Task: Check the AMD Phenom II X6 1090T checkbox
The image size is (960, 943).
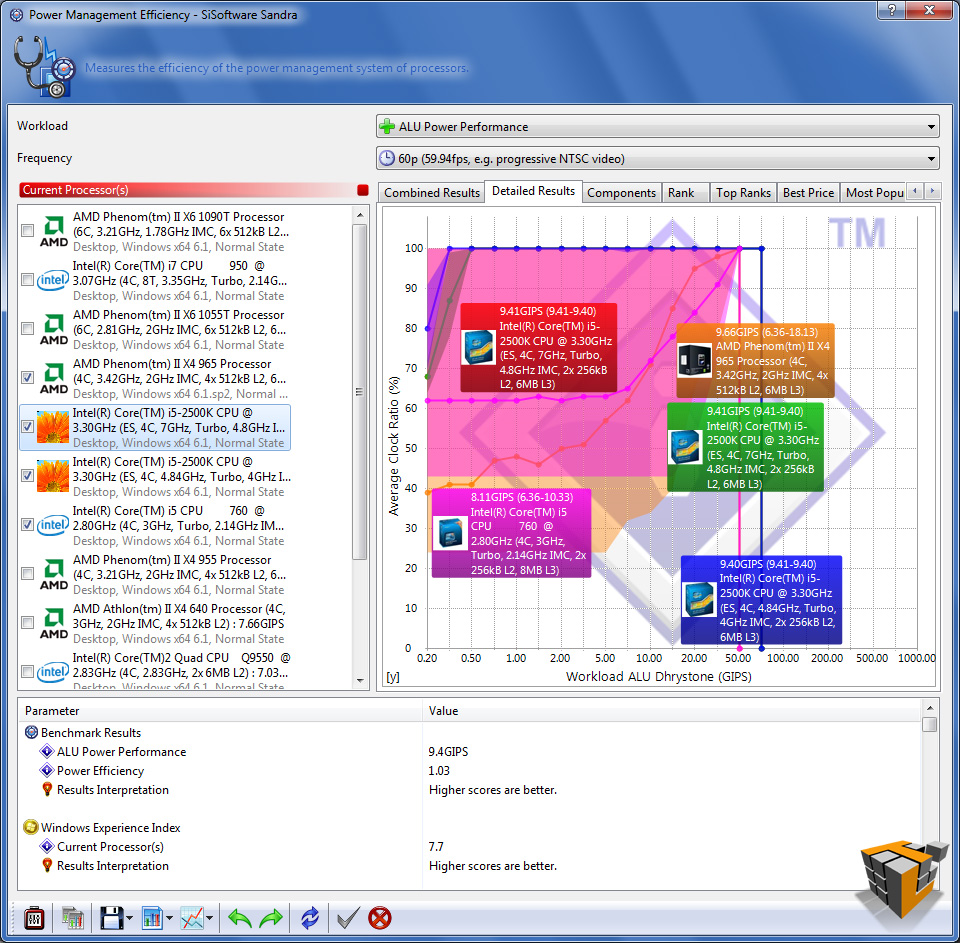Action: [x=28, y=231]
